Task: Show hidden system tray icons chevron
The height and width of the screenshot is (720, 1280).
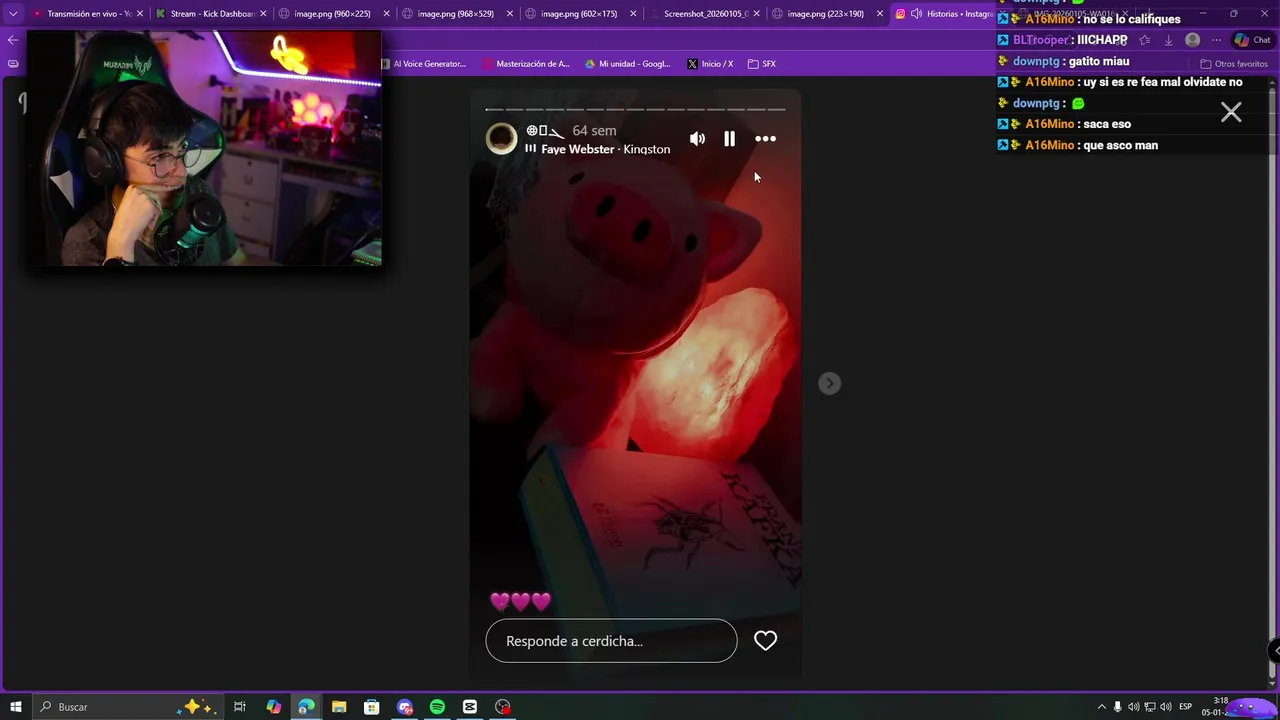Action: pos(1102,707)
